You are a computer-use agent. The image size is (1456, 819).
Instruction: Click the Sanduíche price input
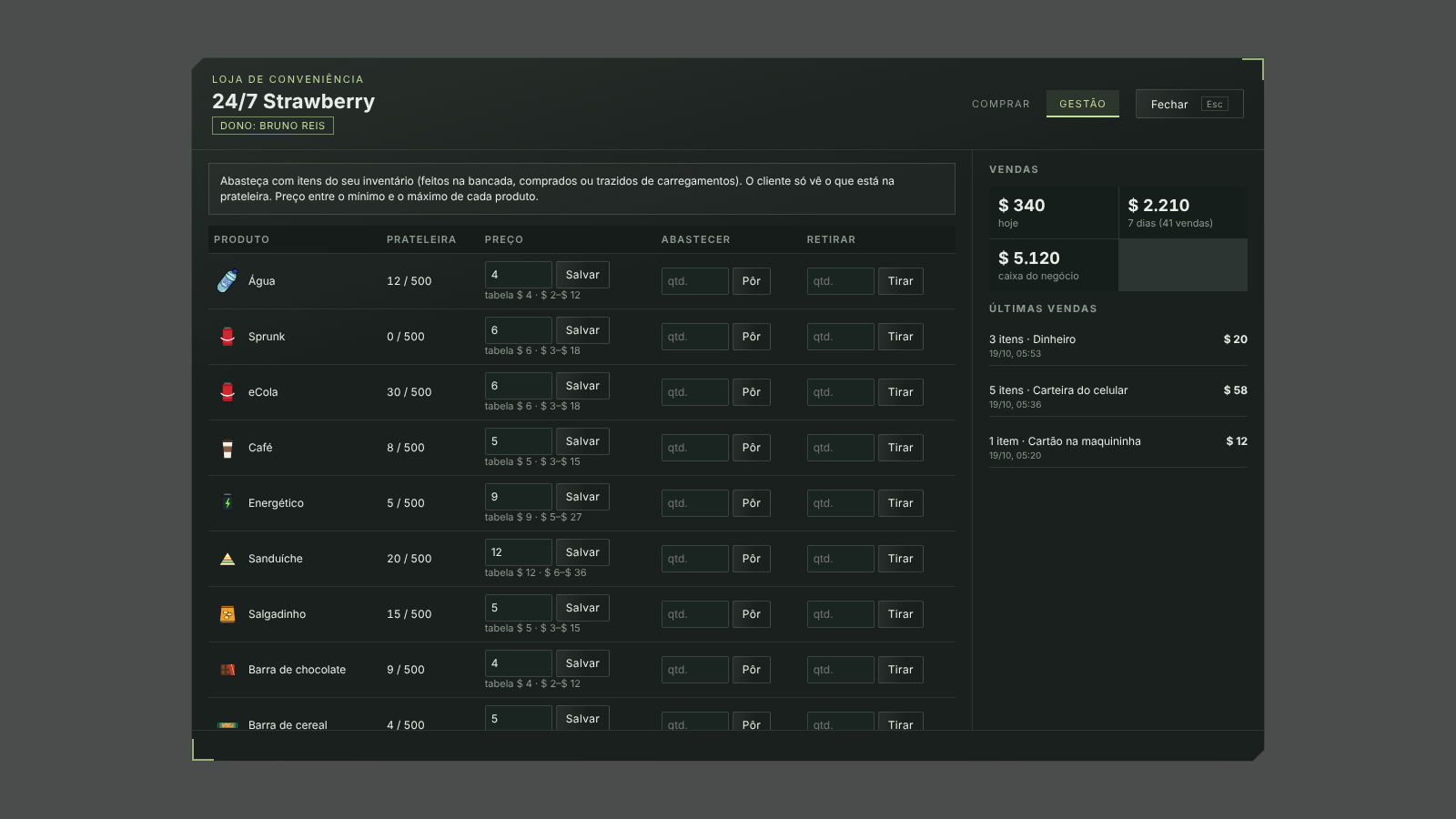click(519, 552)
